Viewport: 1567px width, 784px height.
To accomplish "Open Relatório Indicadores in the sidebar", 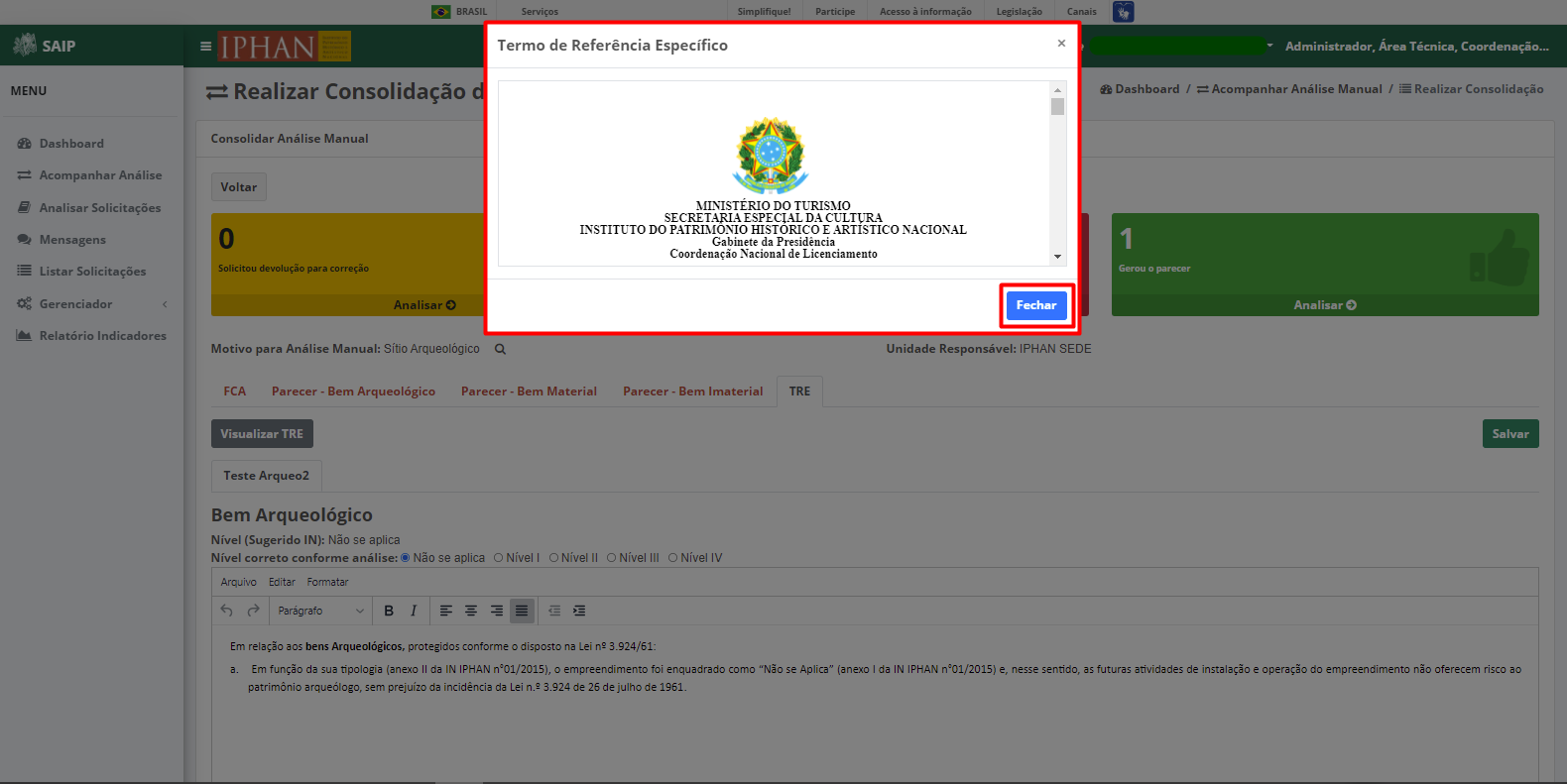I will coord(91,336).
